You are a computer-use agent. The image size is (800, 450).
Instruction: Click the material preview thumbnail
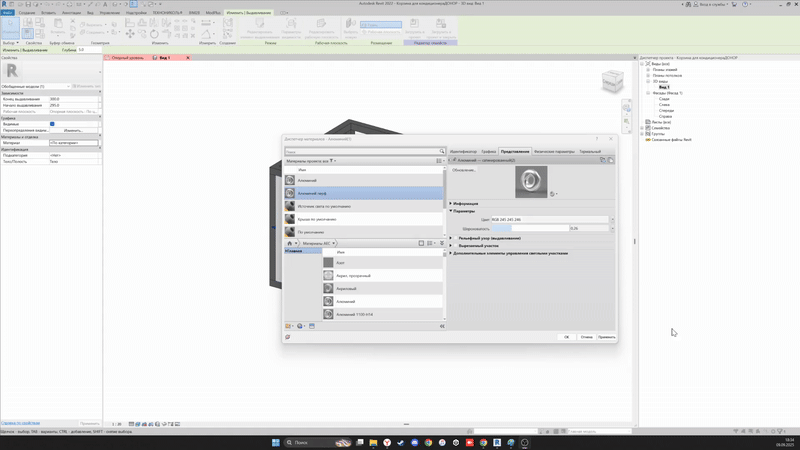pyautogui.click(x=531, y=182)
